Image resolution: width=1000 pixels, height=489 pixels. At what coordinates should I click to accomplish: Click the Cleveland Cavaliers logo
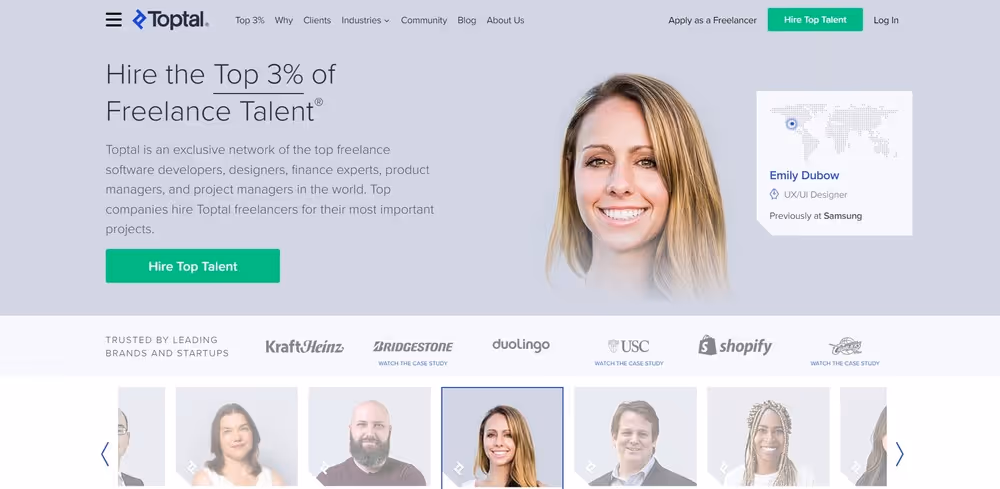pyautogui.click(x=845, y=346)
